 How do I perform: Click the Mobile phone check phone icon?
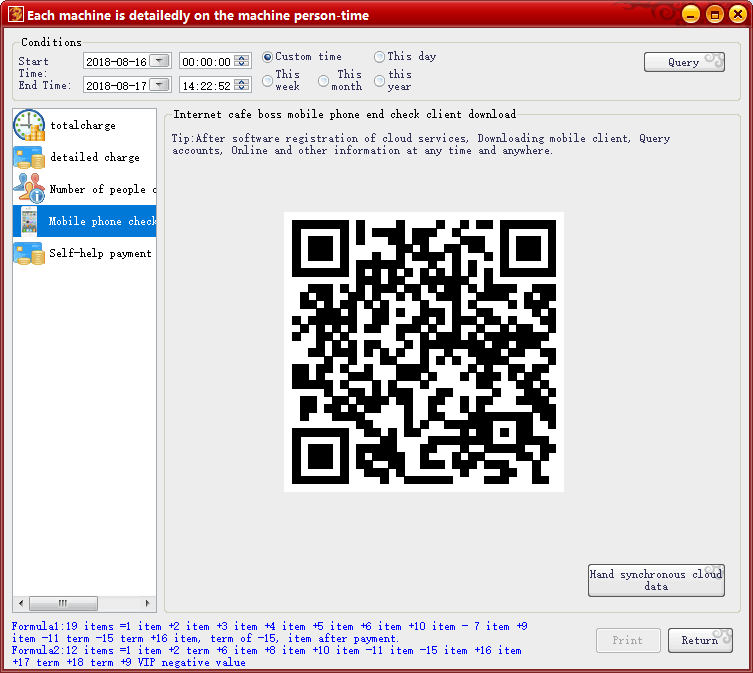pos(29,221)
